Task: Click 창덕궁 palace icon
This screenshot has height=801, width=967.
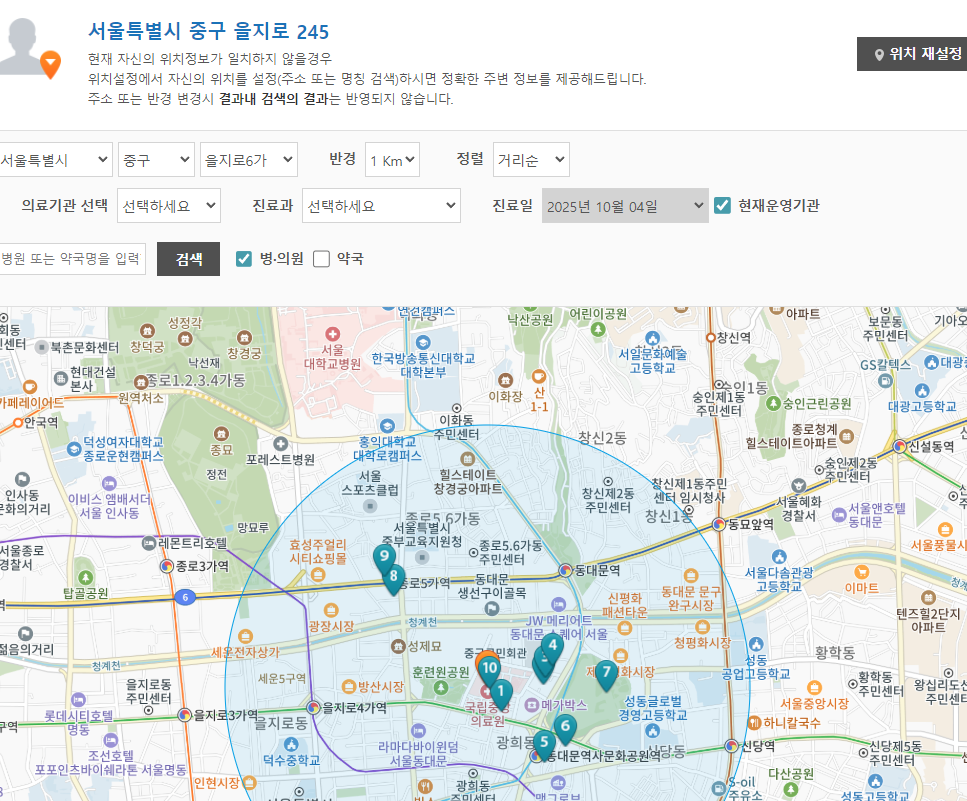Action: tap(147, 331)
